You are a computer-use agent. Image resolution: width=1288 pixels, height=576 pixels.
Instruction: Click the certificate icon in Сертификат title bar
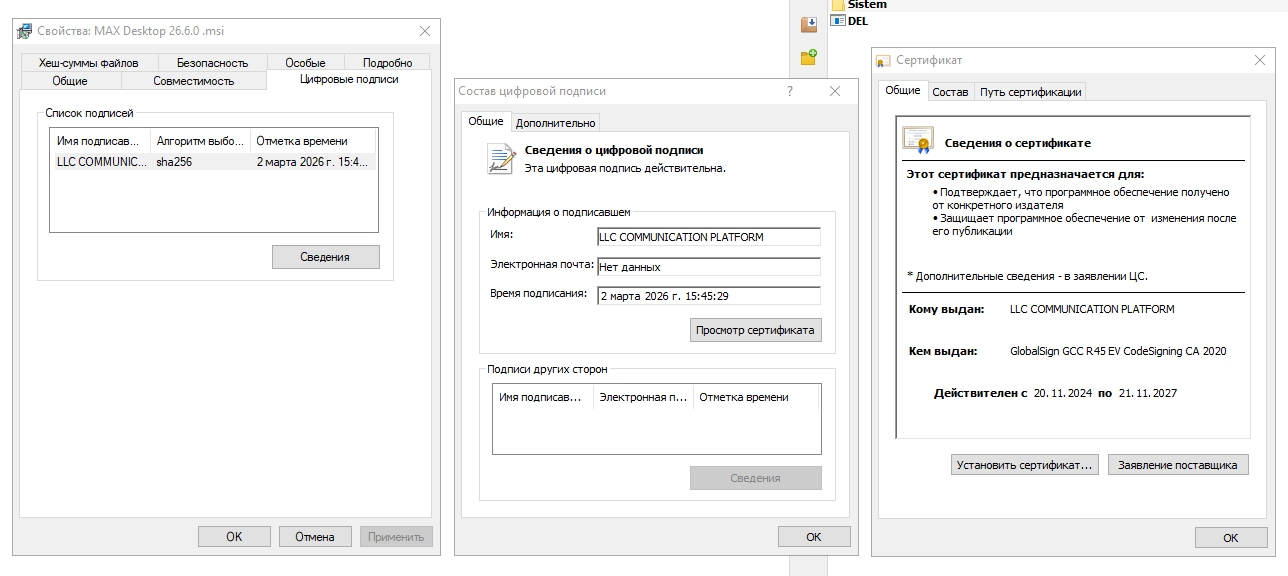[x=884, y=61]
